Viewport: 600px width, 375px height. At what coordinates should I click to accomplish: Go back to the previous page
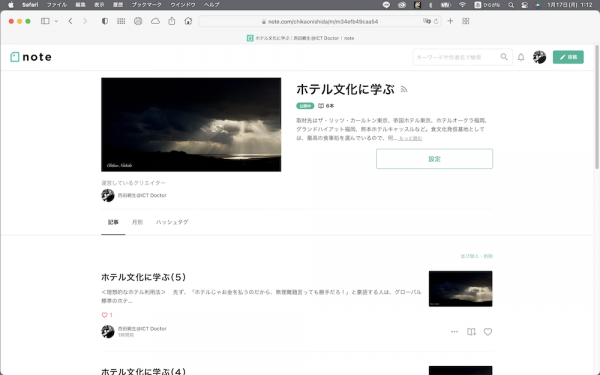pos(70,21)
